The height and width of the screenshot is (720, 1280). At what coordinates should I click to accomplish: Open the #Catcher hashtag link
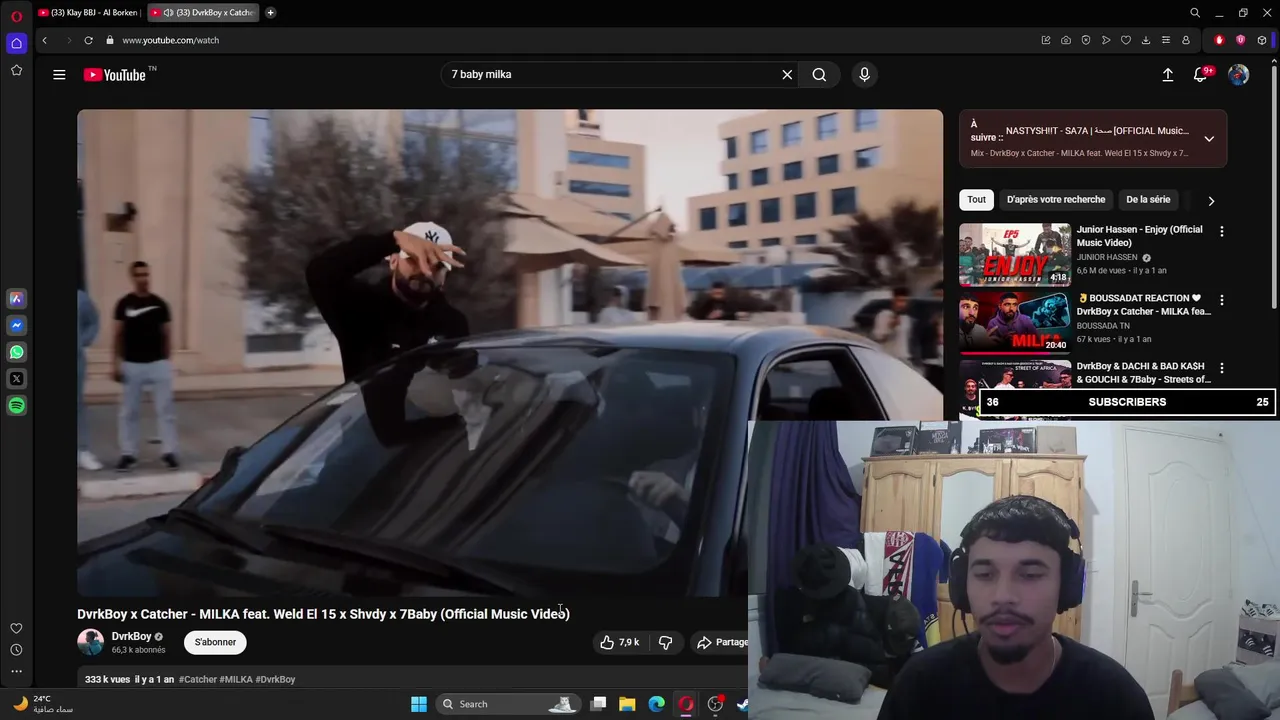[x=198, y=679]
